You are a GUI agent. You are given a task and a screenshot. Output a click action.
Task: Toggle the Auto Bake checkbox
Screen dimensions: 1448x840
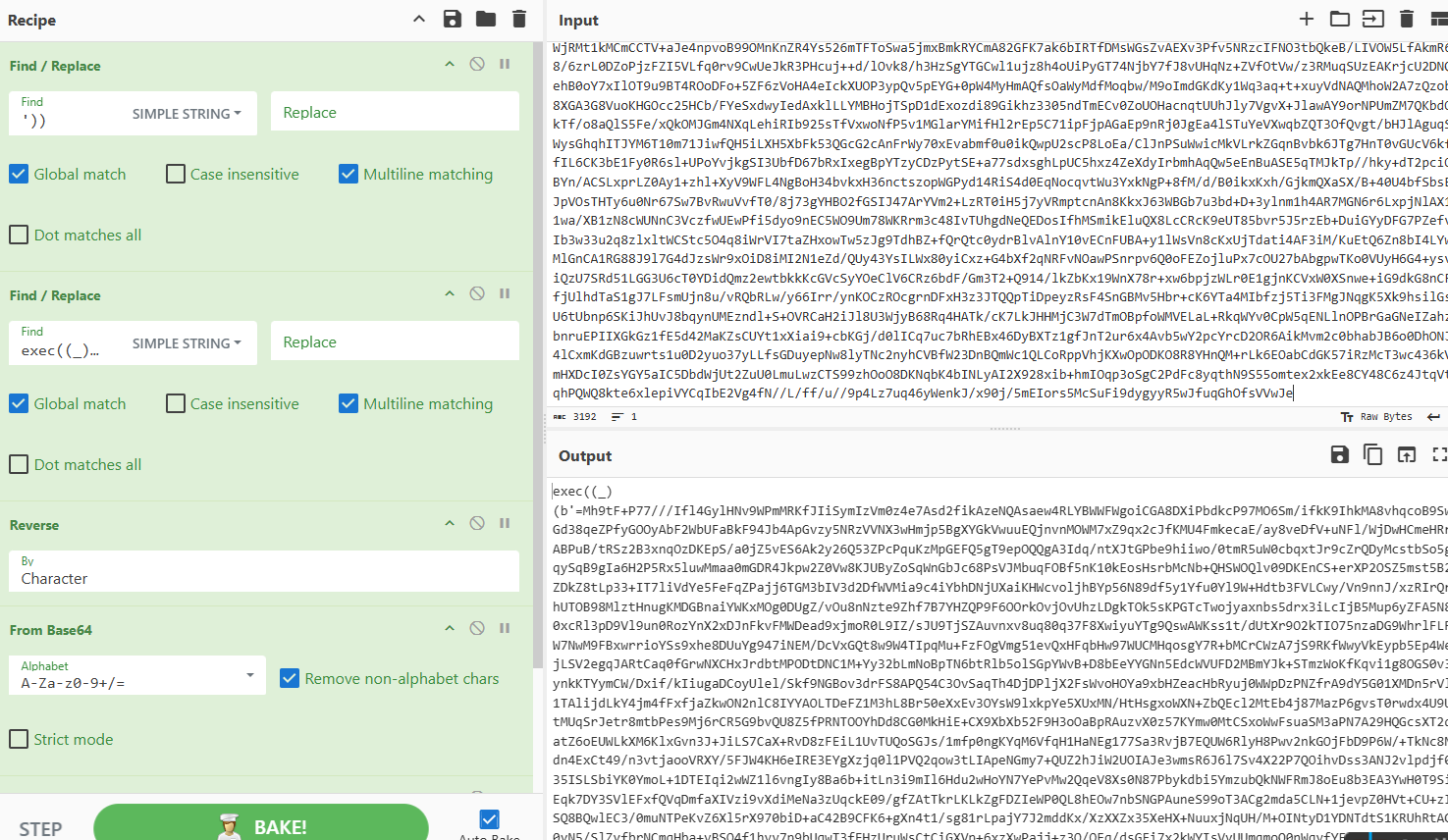[x=489, y=818]
